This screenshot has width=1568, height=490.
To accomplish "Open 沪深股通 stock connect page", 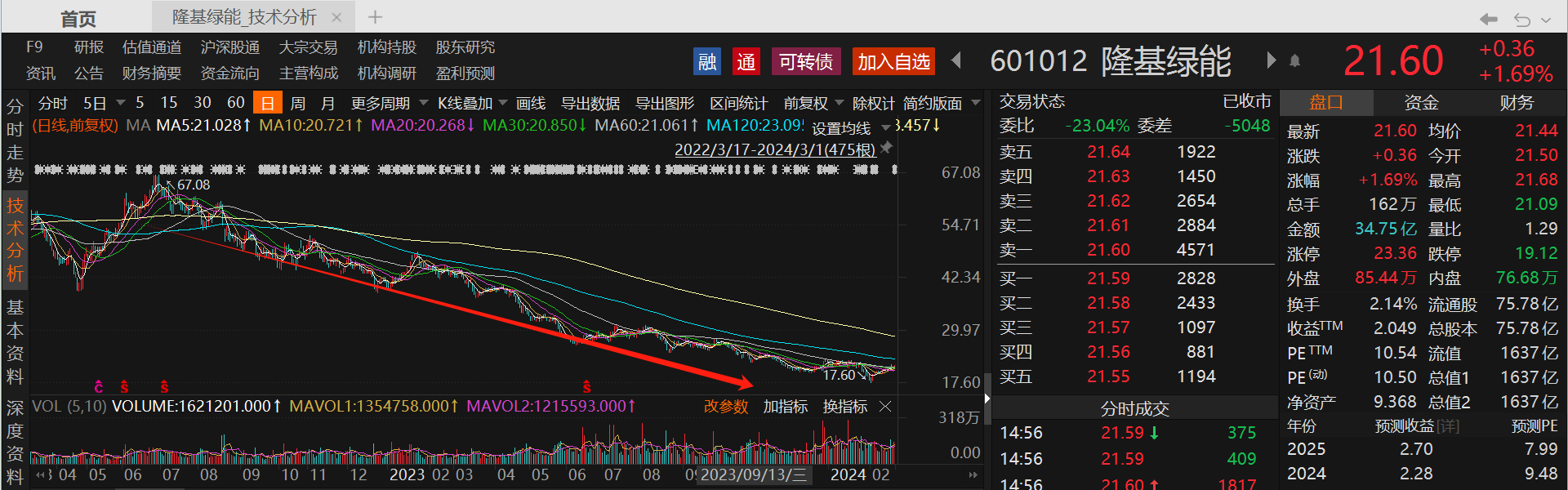I will click(230, 47).
